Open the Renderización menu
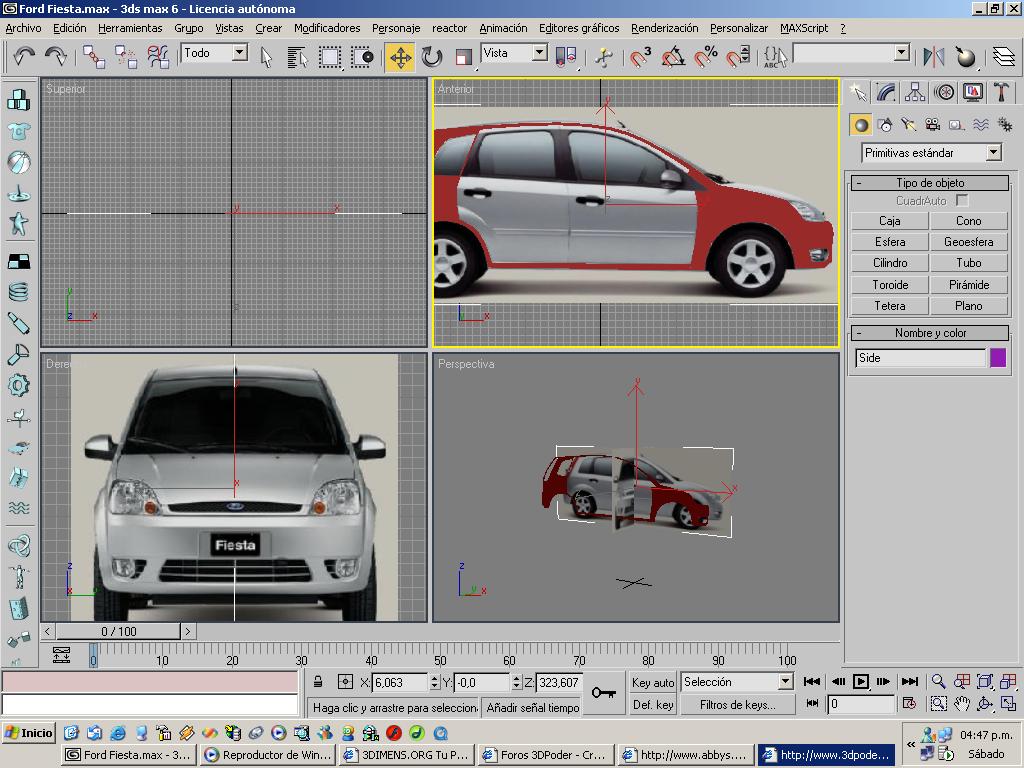Image resolution: width=1024 pixels, height=768 pixels. click(x=664, y=28)
